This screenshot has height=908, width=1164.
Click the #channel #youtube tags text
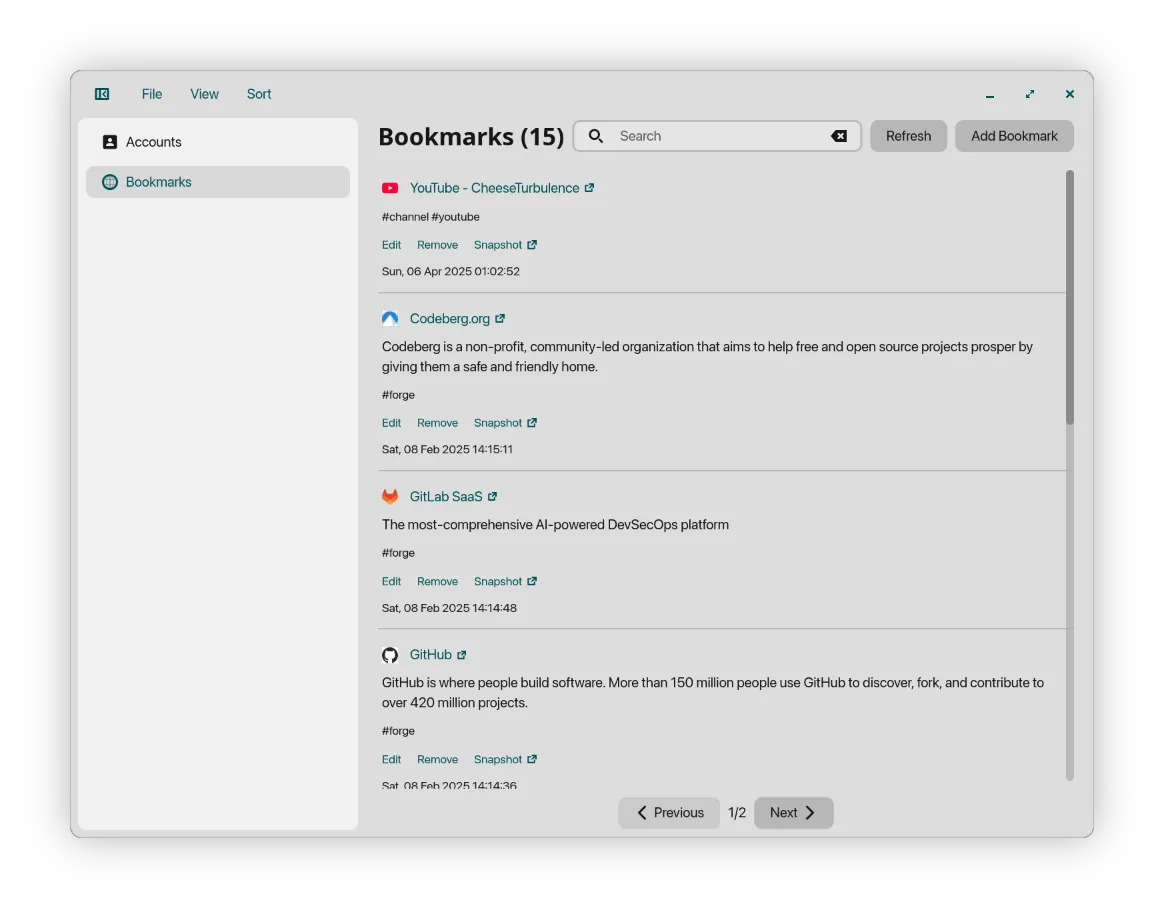pyautogui.click(x=431, y=217)
